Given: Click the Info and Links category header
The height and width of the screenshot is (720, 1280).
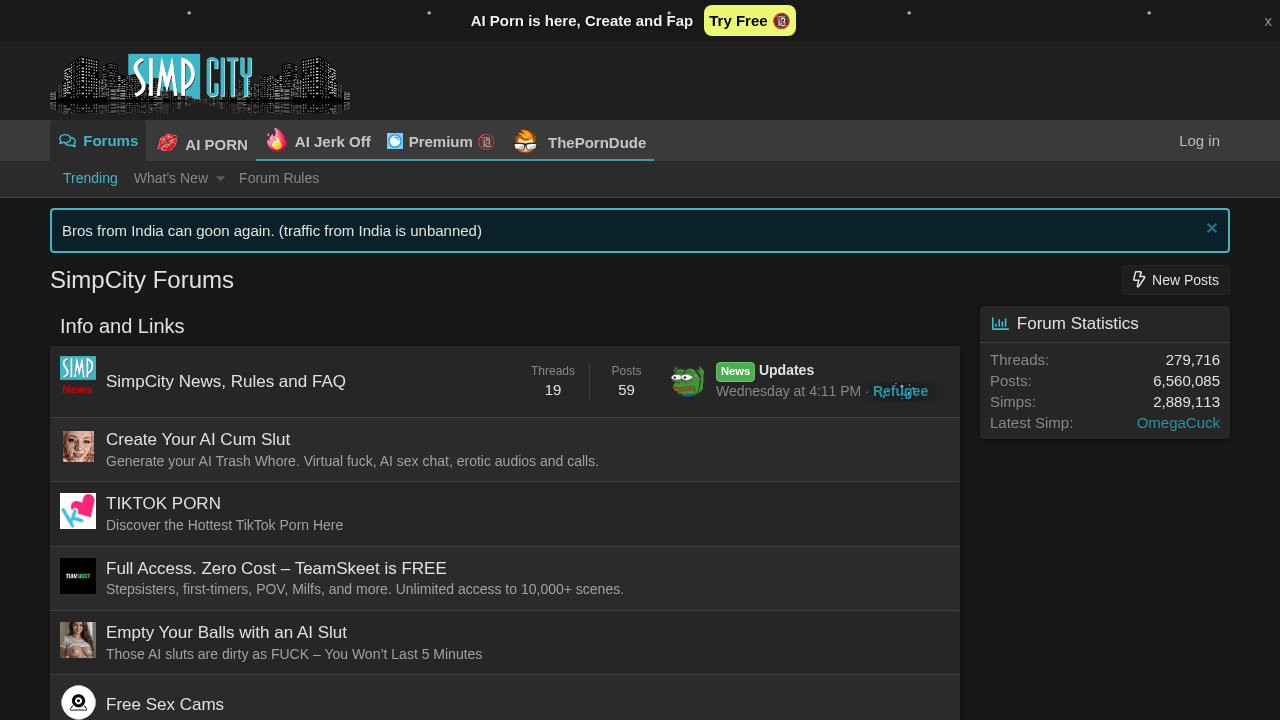Looking at the screenshot, I should [x=122, y=326].
